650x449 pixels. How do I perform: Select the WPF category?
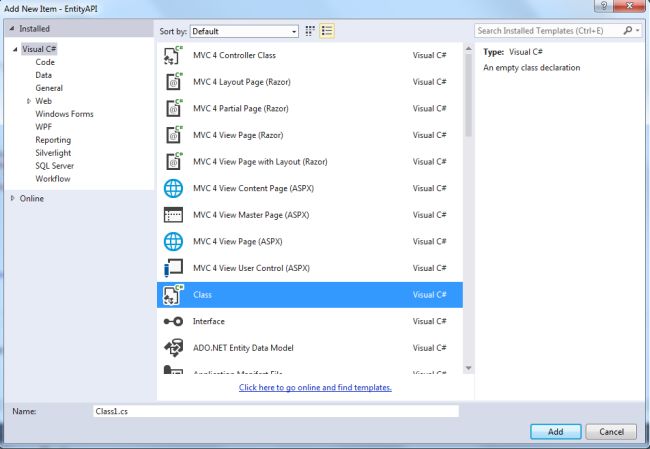point(44,127)
